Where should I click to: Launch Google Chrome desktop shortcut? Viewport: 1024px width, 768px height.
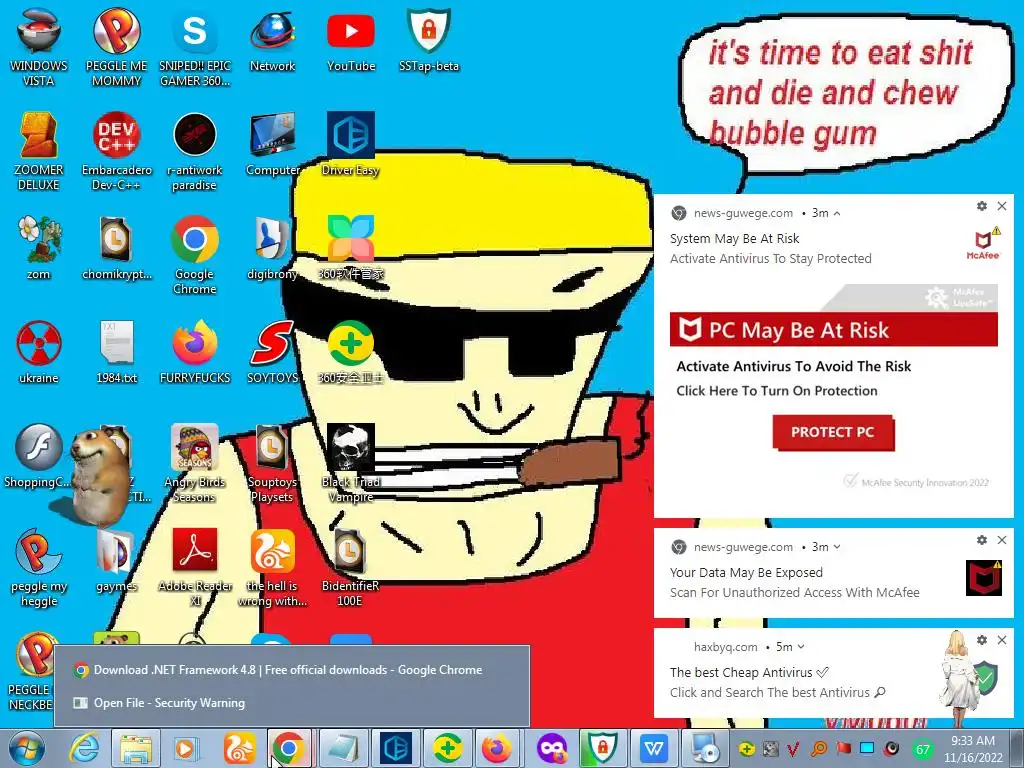pos(195,255)
